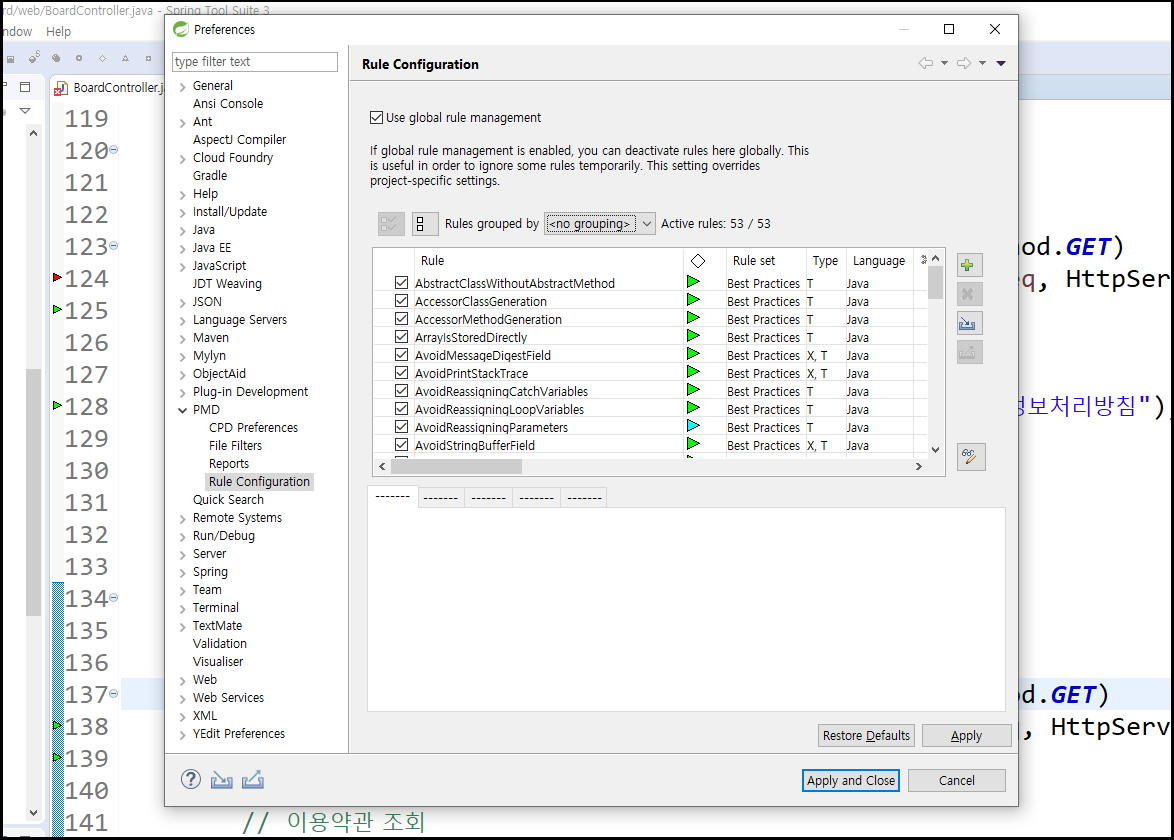Select the second rule detail tab

[x=440, y=498]
